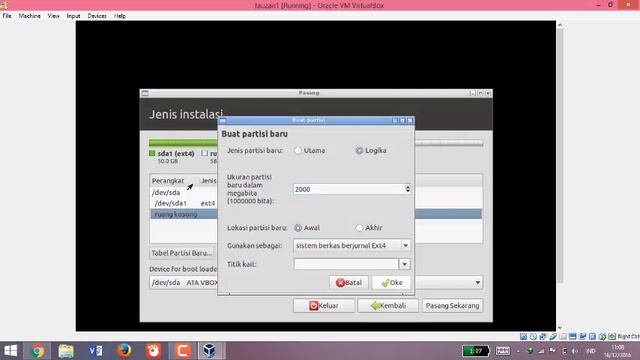Open File Explorer from the taskbar

pos(66,351)
